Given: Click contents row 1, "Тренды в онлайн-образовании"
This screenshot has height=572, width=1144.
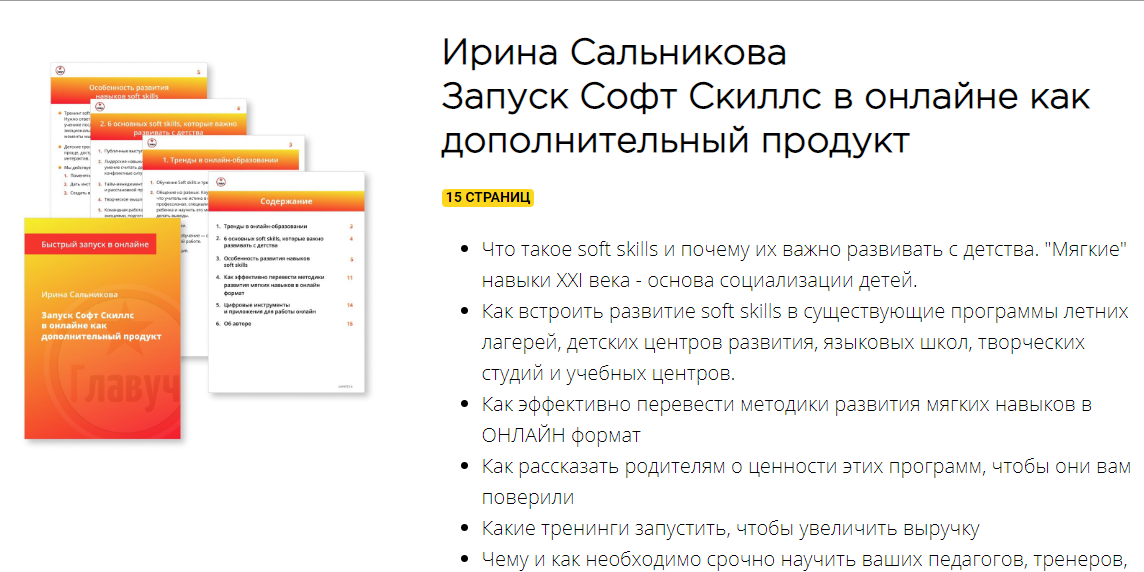Looking at the screenshot, I should pyautogui.click(x=285, y=227).
